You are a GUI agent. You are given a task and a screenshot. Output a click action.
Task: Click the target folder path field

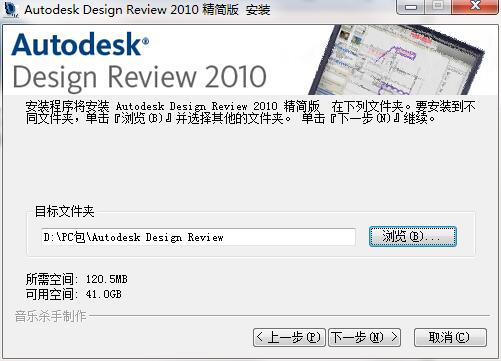pos(198,237)
